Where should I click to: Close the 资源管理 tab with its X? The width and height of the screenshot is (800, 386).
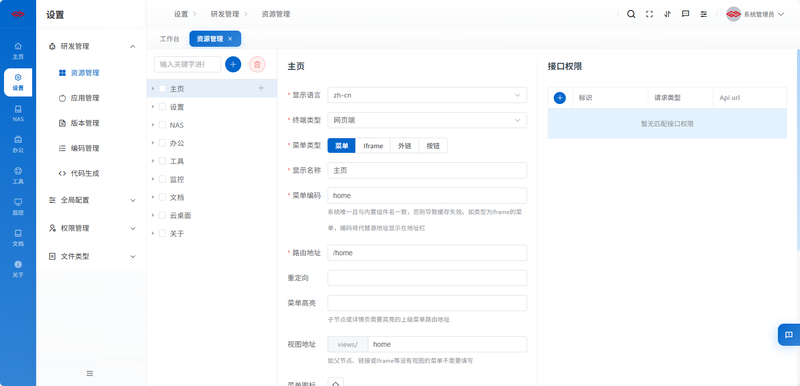click(230, 39)
